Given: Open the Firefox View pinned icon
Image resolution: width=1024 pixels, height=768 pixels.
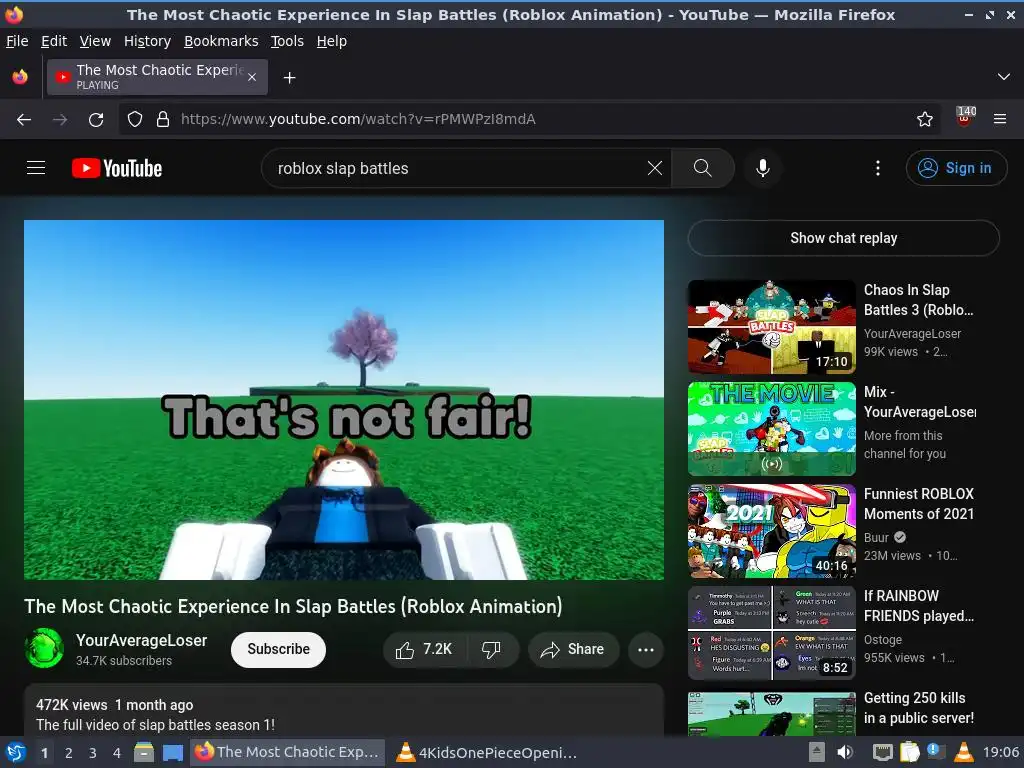Looking at the screenshot, I should 20,77.
